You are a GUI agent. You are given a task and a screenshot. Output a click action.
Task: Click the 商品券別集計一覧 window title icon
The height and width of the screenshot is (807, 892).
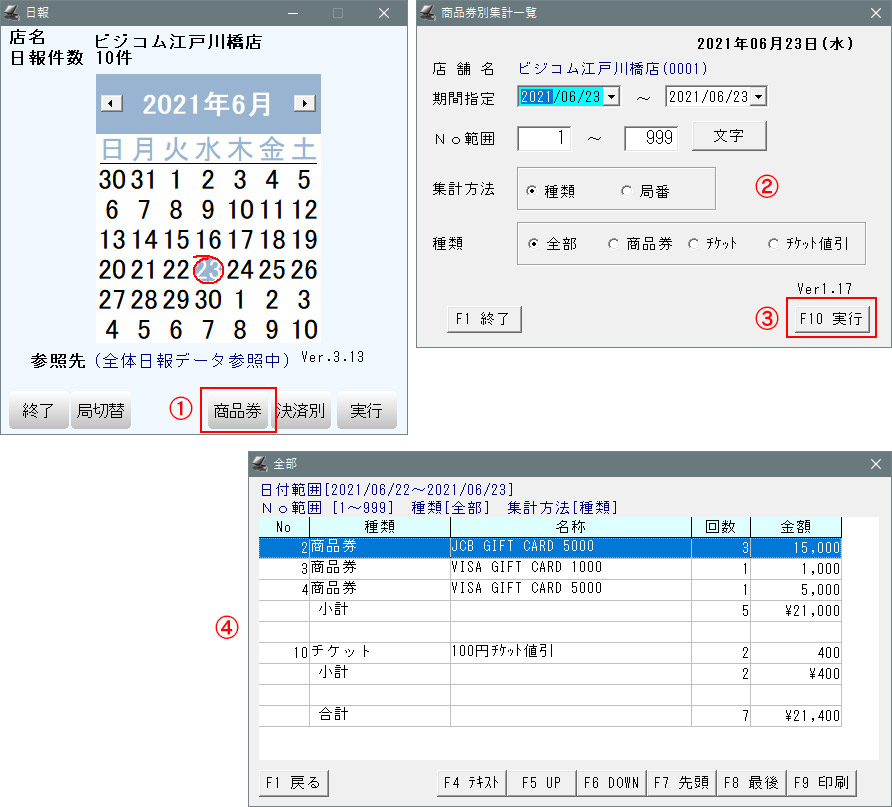point(428,13)
